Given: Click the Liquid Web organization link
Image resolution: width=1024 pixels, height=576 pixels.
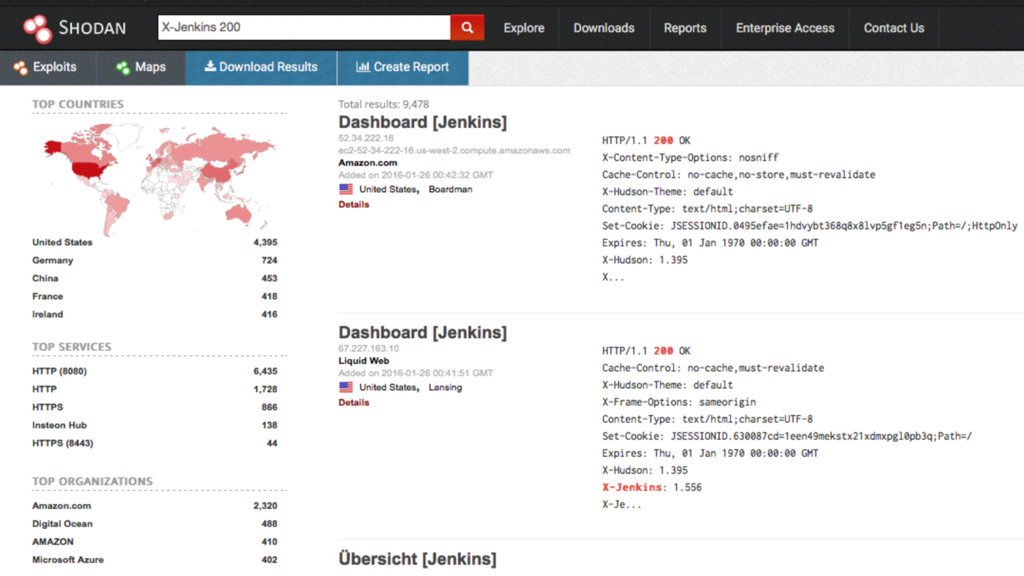Looking at the screenshot, I should 364,360.
